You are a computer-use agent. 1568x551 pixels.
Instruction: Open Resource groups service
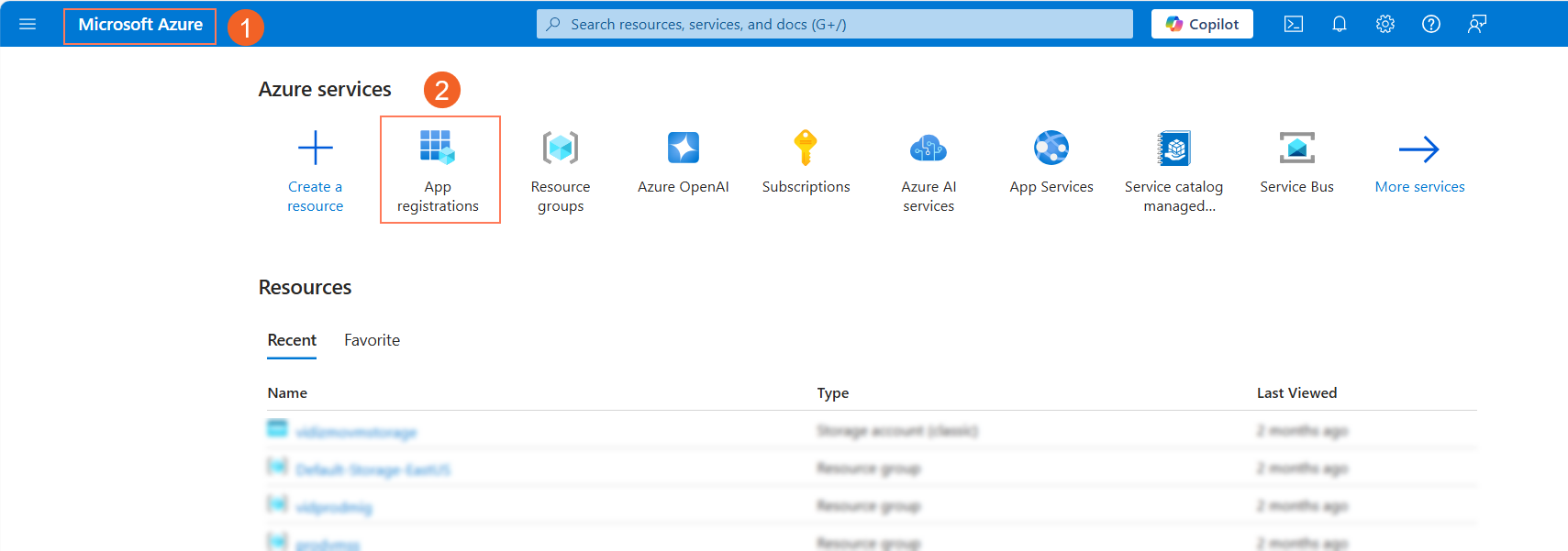point(561,171)
